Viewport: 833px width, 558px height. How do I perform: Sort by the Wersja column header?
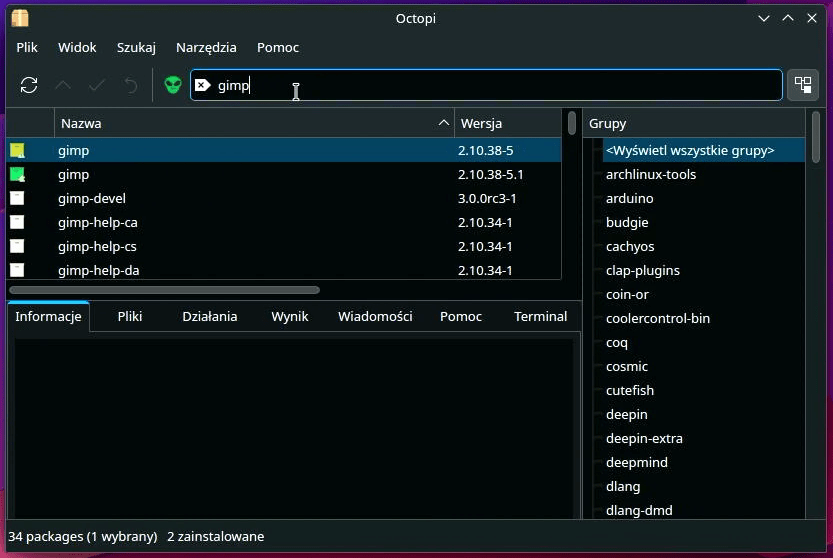point(508,123)
